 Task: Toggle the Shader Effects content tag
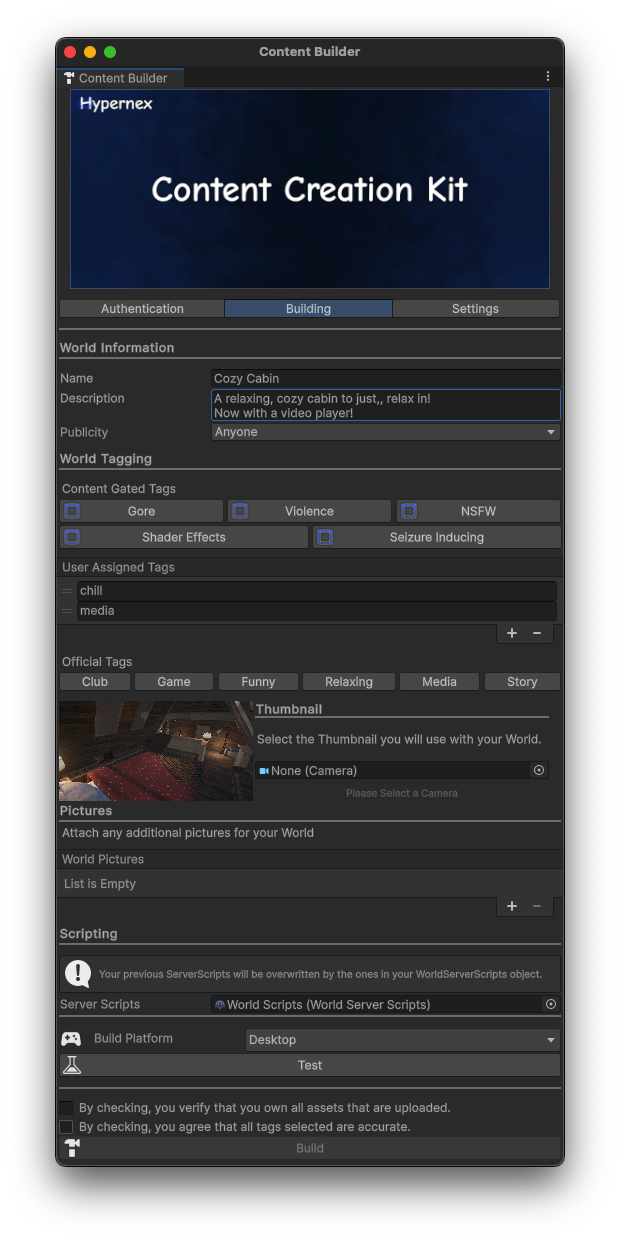184,537
